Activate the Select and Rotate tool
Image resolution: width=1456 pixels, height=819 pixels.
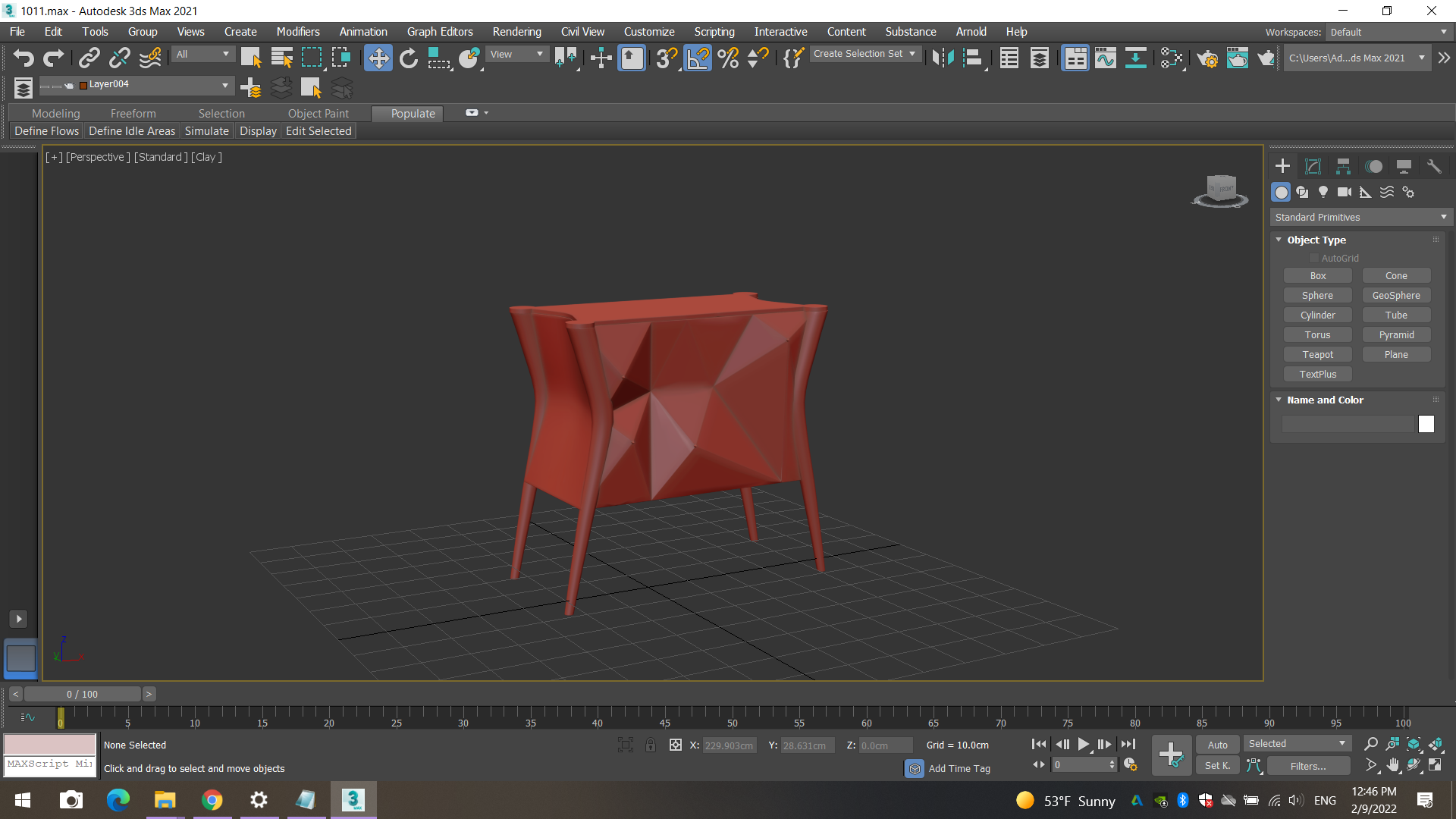tap(408, 58)
